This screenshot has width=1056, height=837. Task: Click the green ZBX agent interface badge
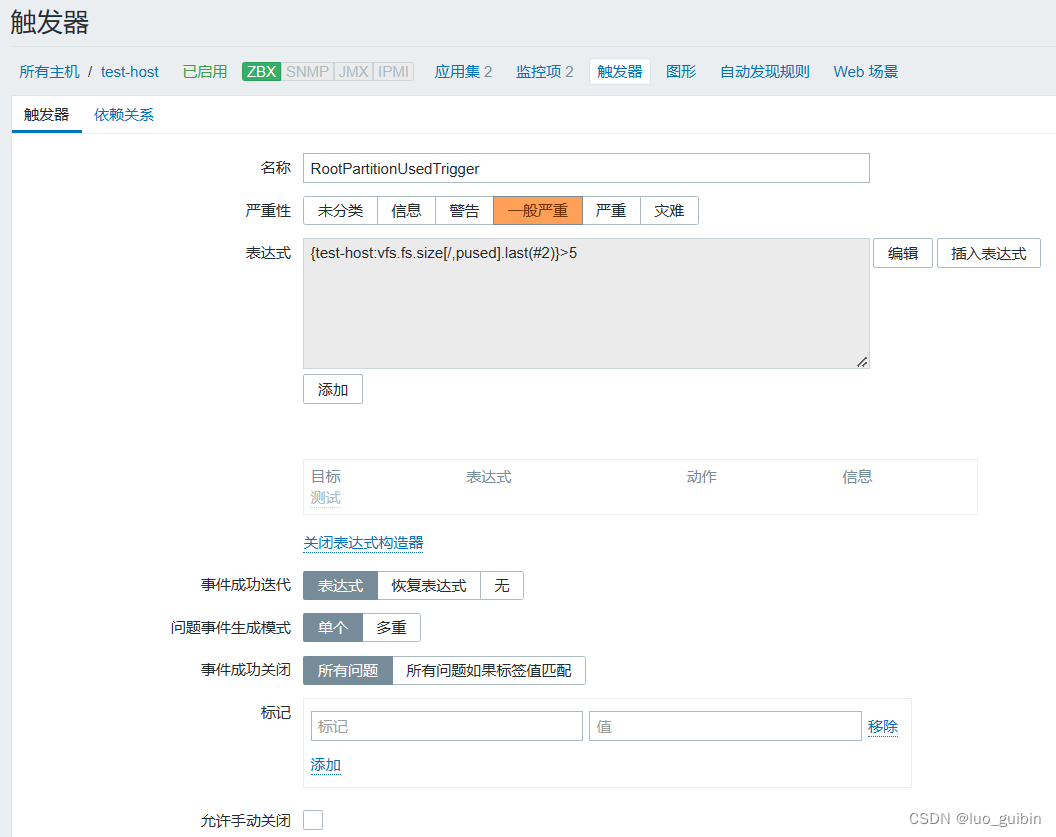260,72
